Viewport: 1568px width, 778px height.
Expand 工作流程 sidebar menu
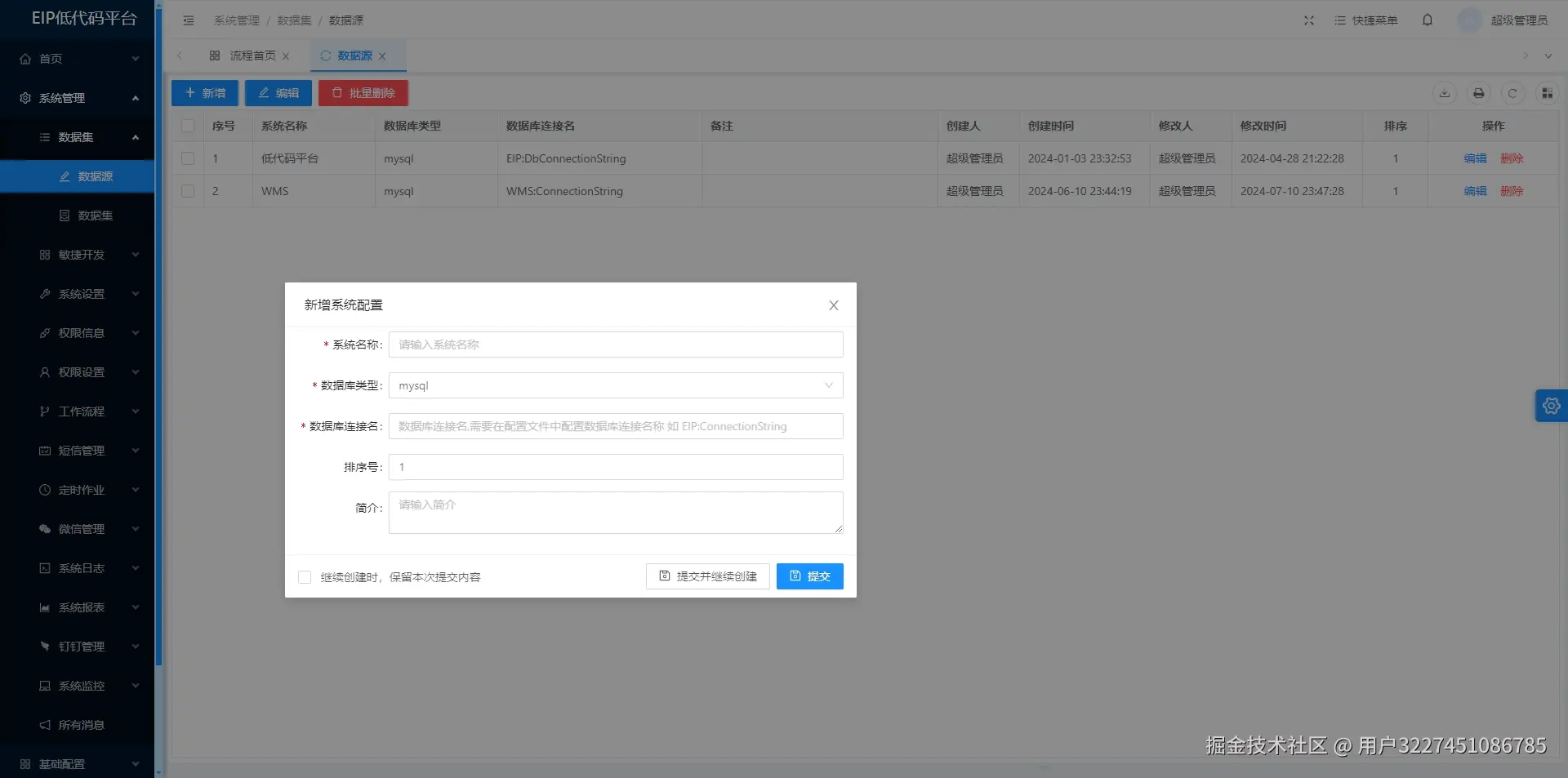point(78,411)
